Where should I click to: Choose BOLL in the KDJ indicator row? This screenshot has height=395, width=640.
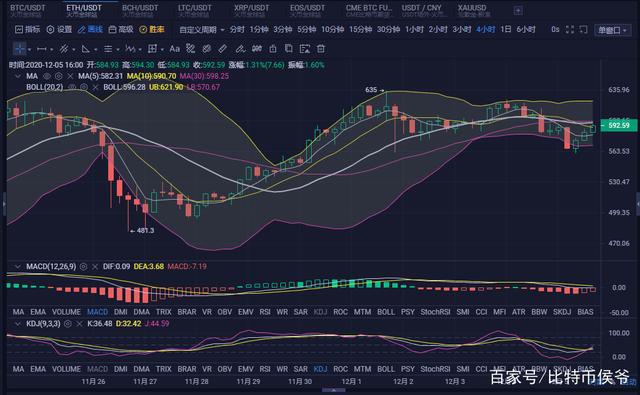[386, 369]
